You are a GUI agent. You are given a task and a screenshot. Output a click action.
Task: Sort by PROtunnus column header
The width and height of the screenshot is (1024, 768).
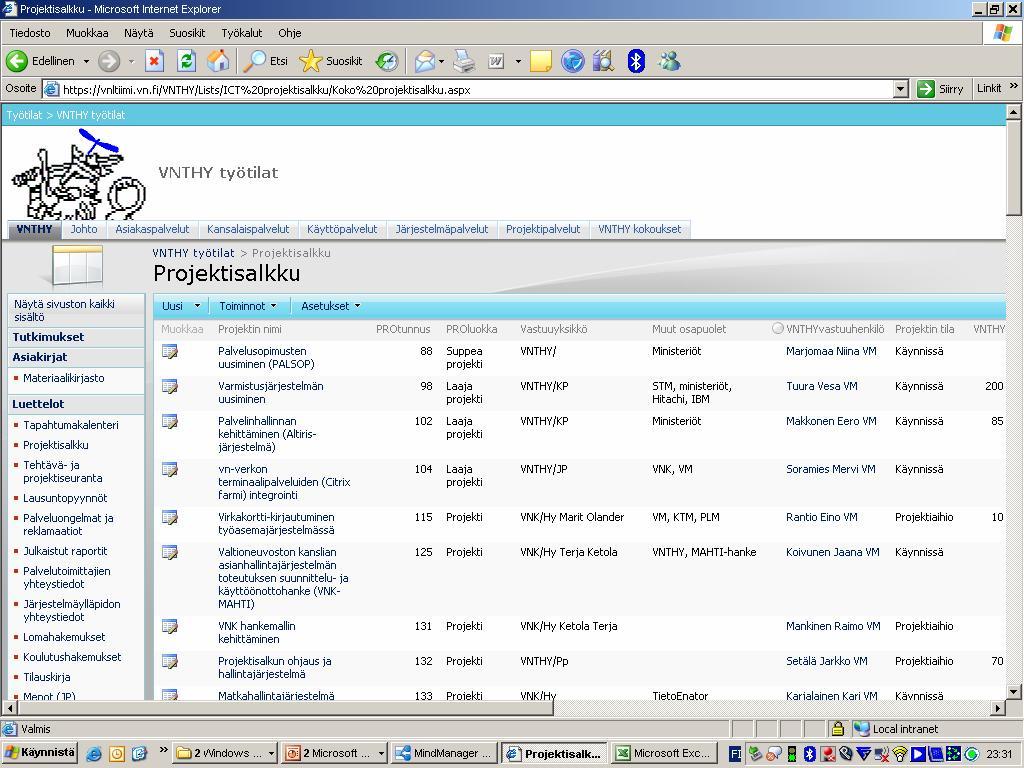point(403,329)
